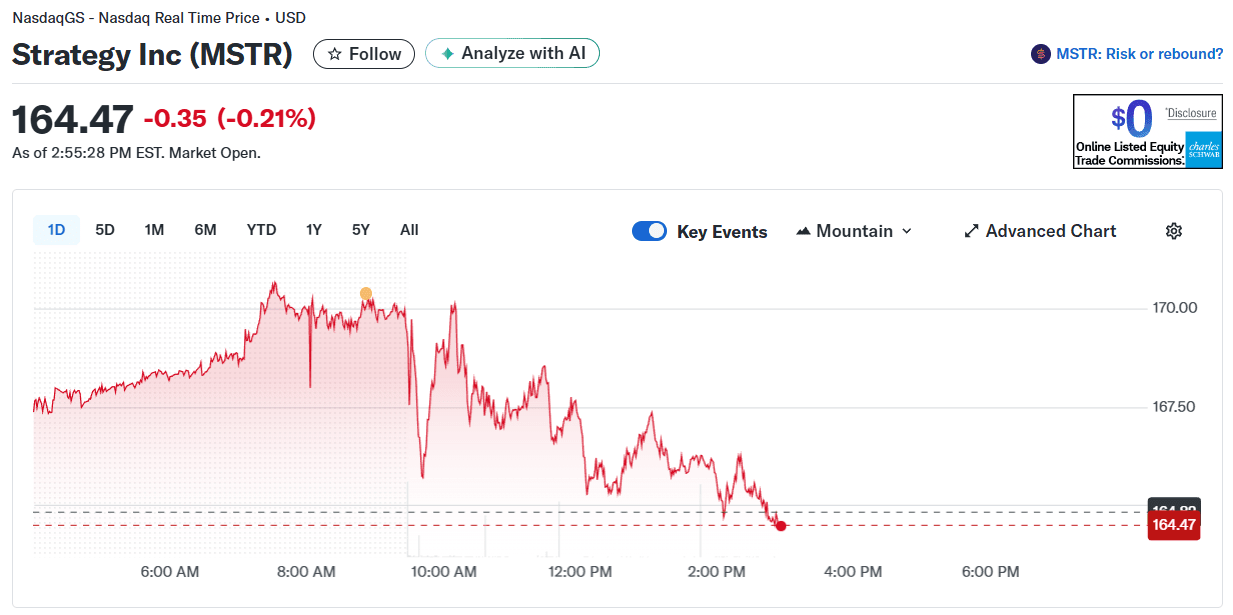Disable the Key Events toggle
Image resolution: width=1233 pixels, height=615 pixels.
click(x=649, y=231)
